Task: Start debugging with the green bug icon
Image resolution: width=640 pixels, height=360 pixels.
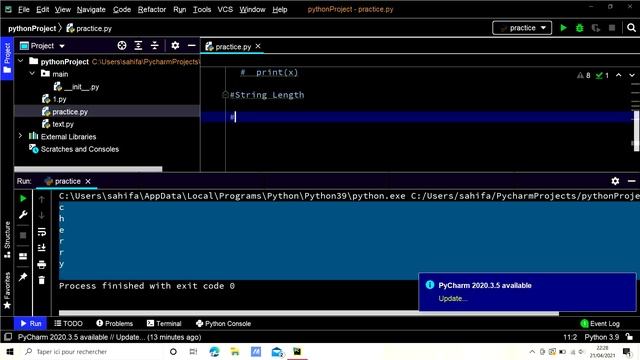Action: (580, 28)
